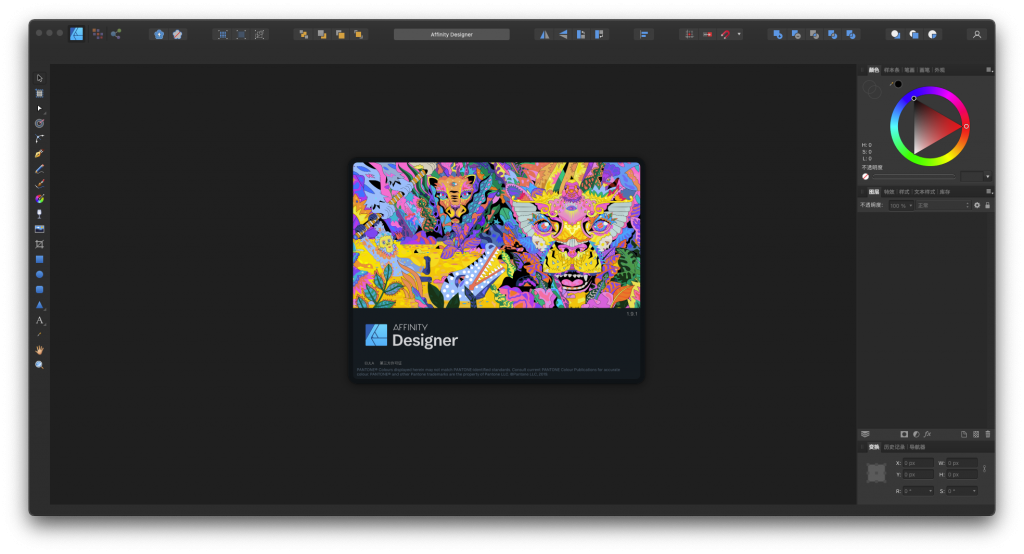Click the Flip Horizontal toolbar icon

point(544,35)
